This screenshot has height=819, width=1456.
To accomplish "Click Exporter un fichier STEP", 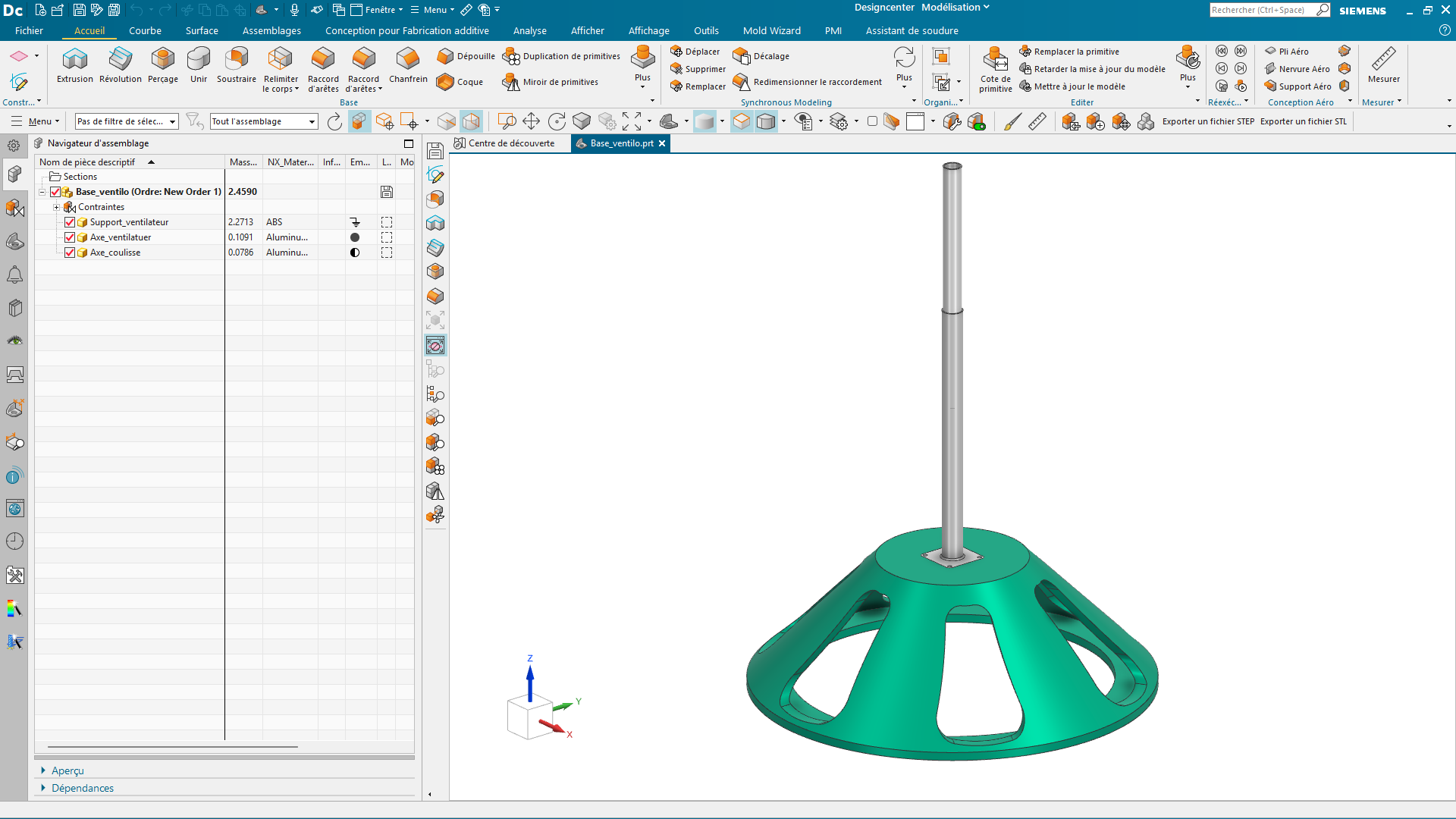I will point(1208,121).
